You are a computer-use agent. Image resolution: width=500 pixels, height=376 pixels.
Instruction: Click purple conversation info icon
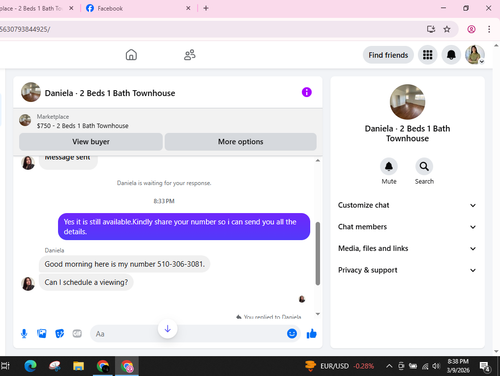306,92
